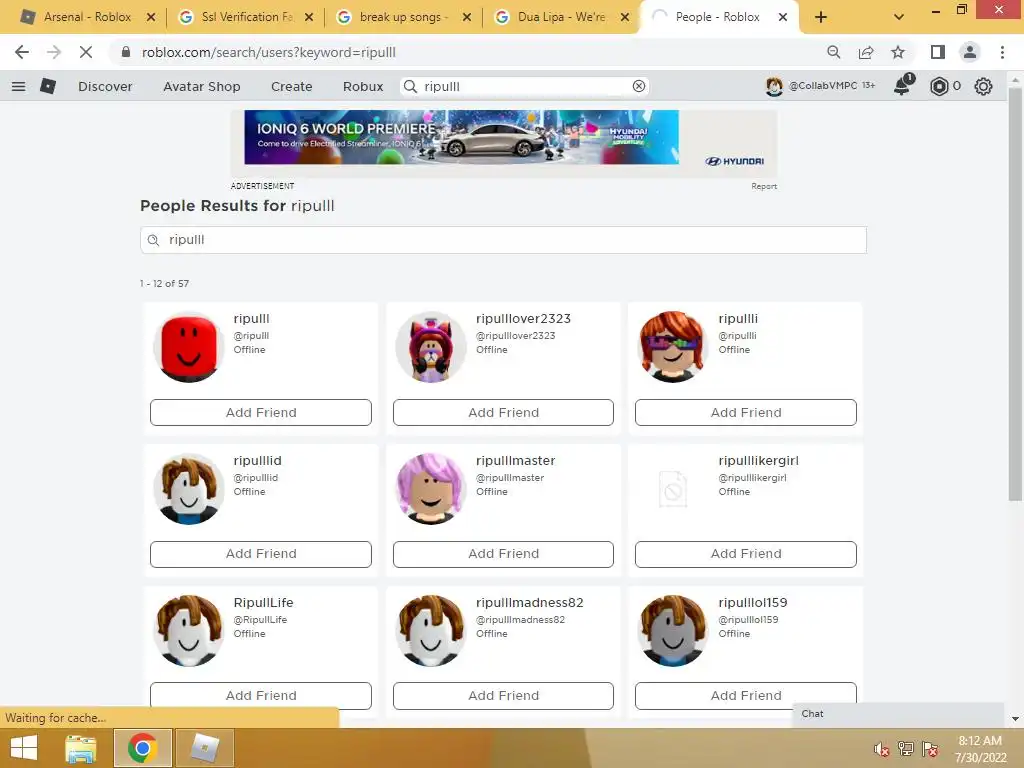Open the Robux balance icon

tap(938, 86)
